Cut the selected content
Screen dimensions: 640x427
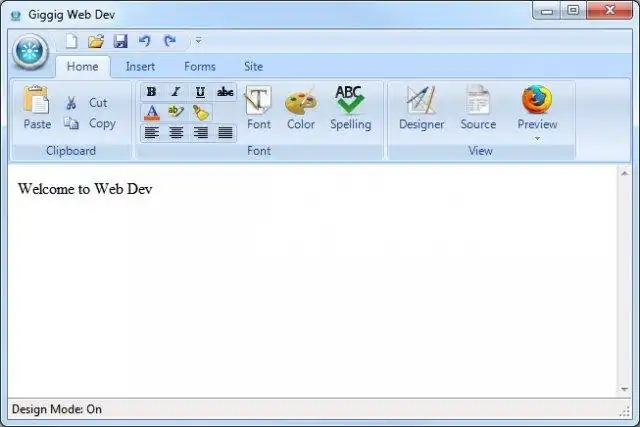coord(87,103)
